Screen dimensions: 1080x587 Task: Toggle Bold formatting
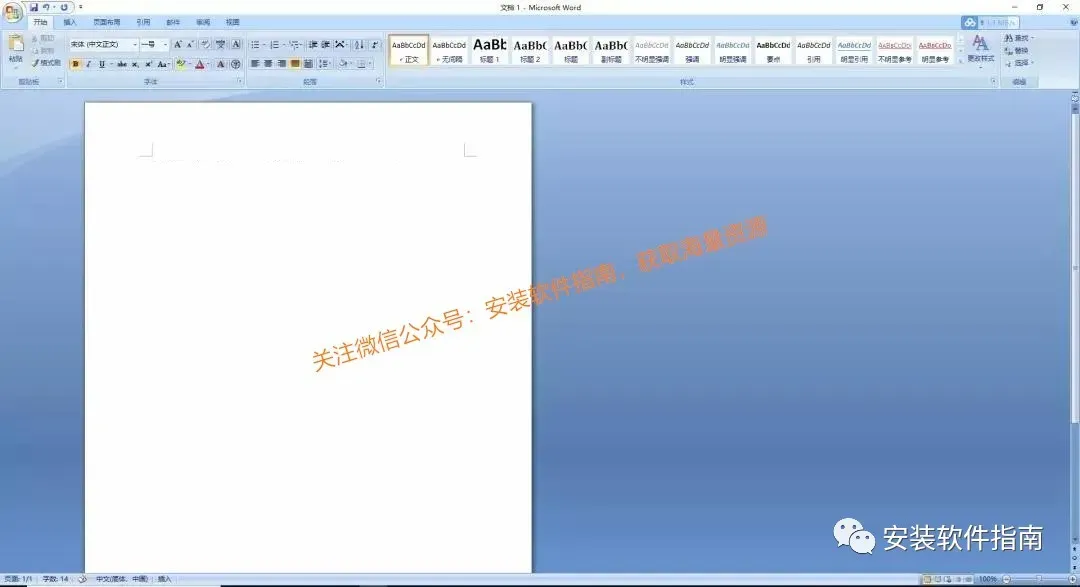tap(76, 64)
